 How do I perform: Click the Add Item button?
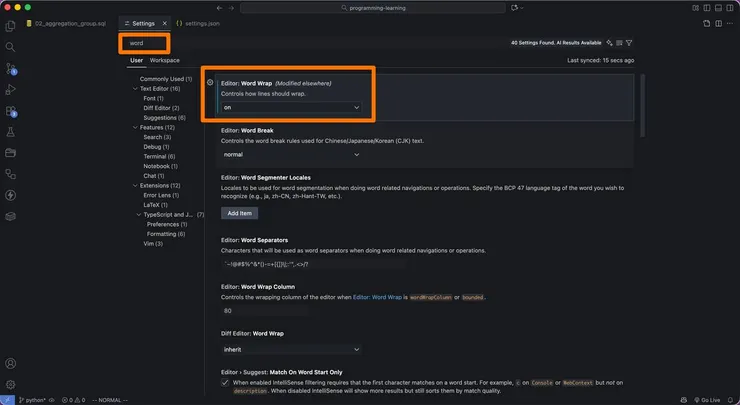click(x=239, y=213)
